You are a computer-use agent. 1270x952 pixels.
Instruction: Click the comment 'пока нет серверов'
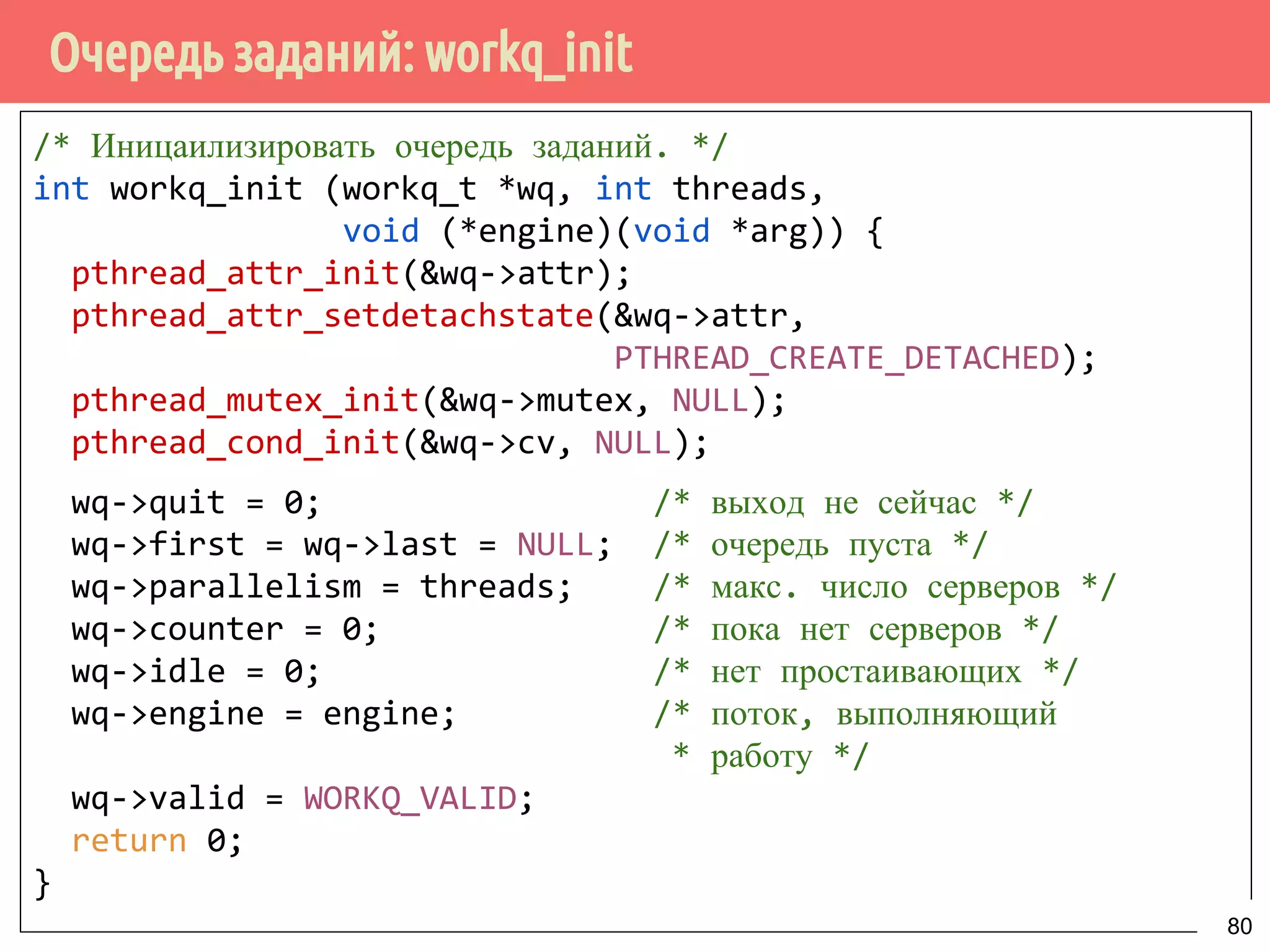856,630
